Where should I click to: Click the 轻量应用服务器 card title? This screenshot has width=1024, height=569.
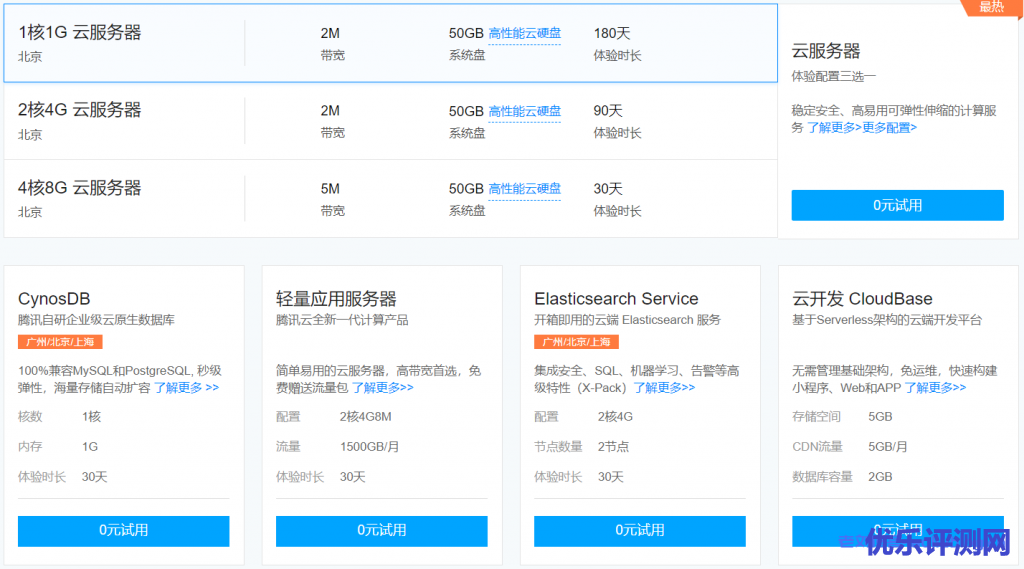click(x=336, y=299)
